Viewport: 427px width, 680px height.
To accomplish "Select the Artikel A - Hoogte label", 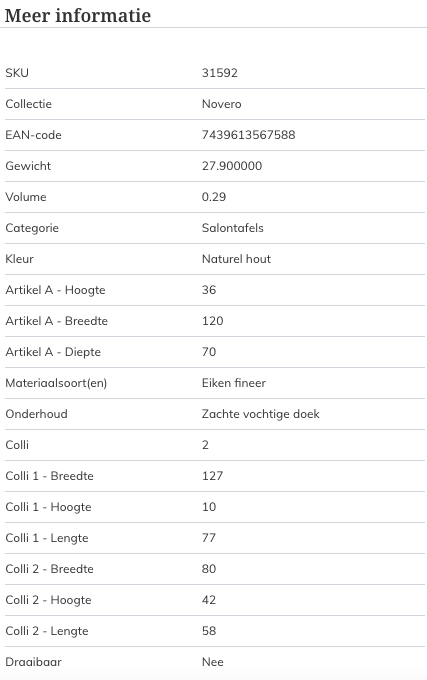I will 55,290.
